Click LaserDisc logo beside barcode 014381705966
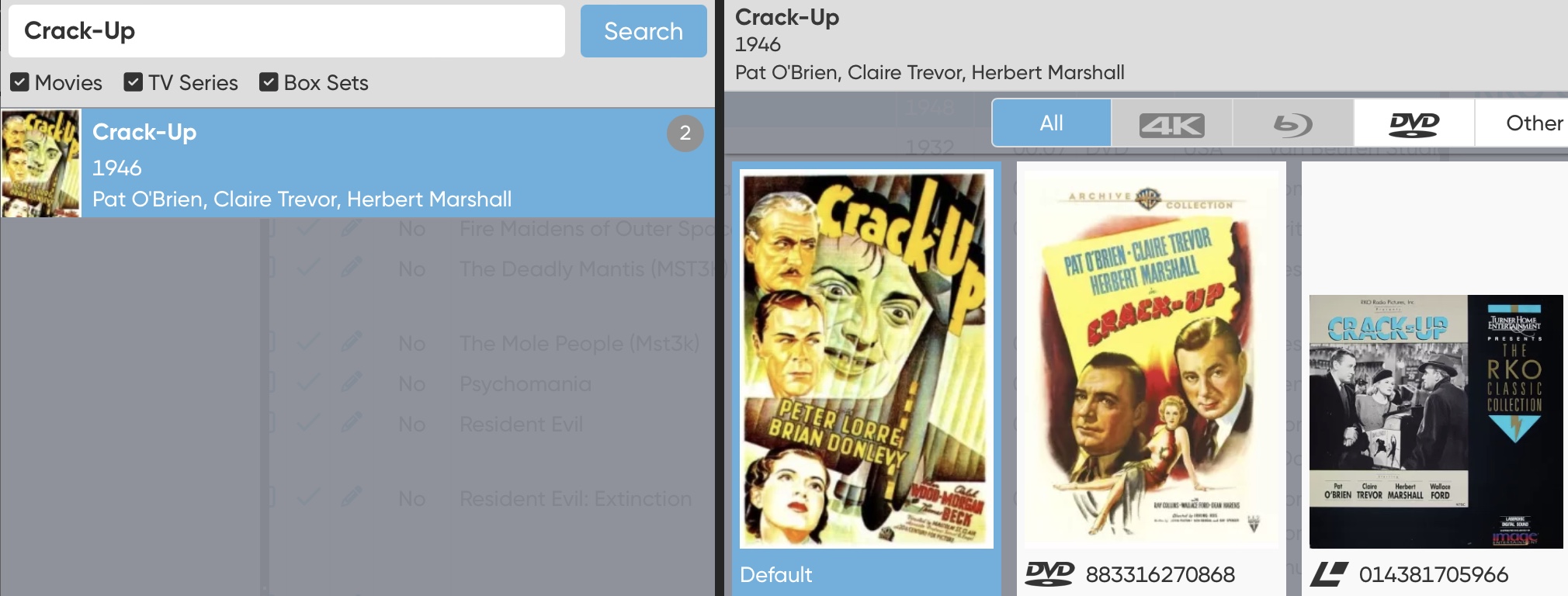The image size is (1568, 596). 1329,573
